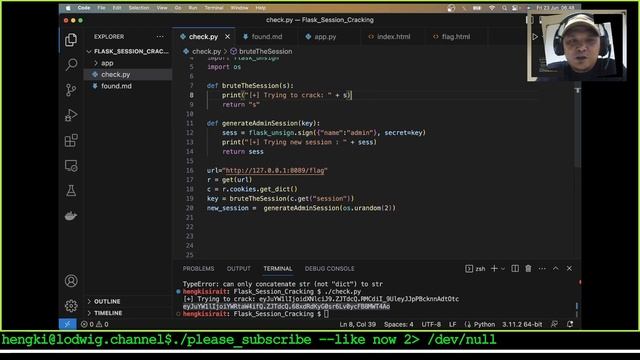The image size is (640, 360).
Task: Open macOS Spotlight search icon
Action: [x=504, y=8]
